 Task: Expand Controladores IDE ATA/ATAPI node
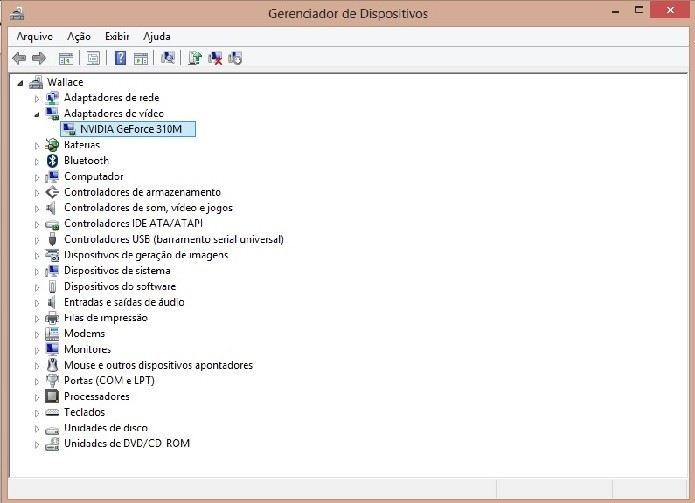pos(37,224)
